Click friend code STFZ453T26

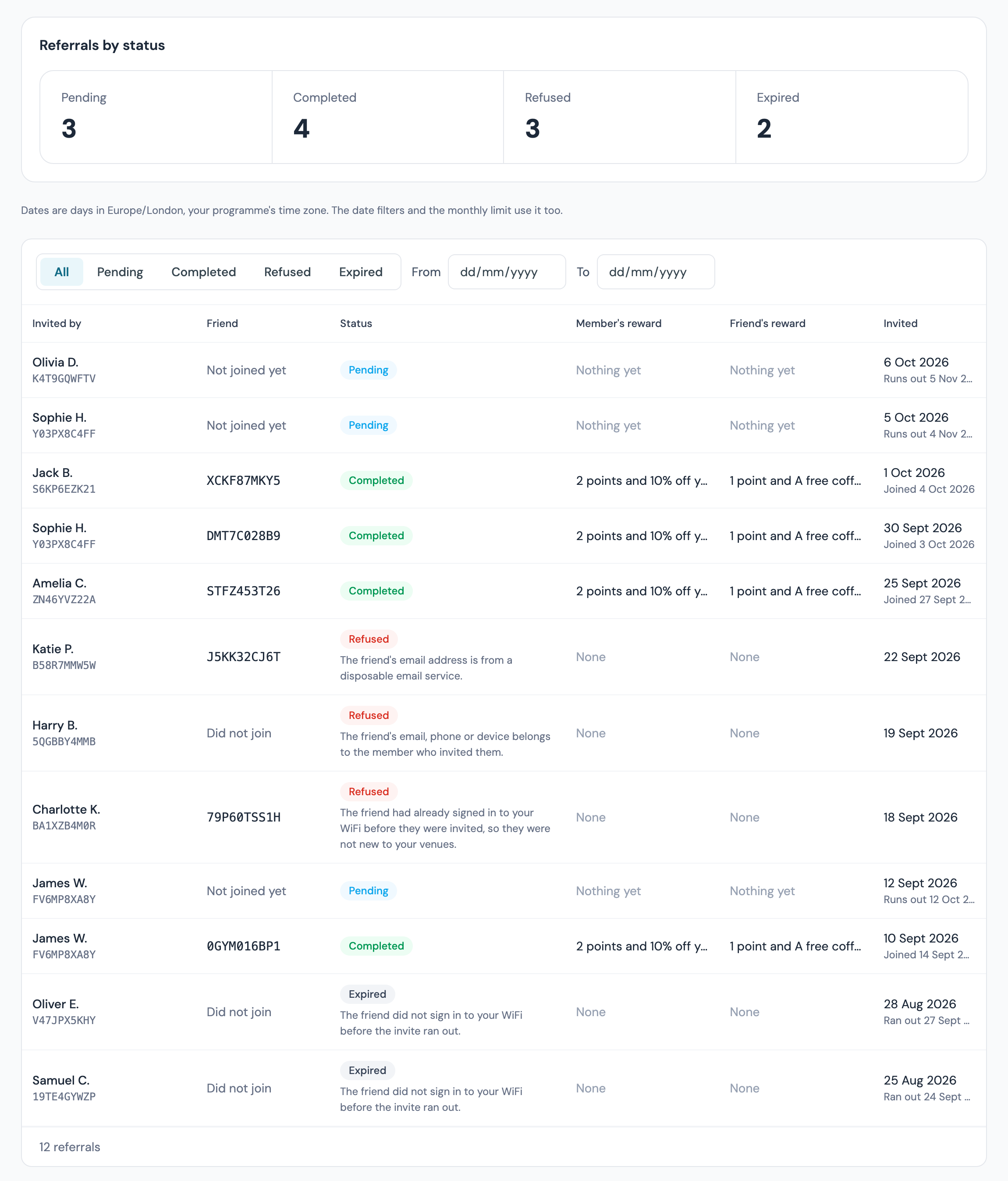click(243, 591)
